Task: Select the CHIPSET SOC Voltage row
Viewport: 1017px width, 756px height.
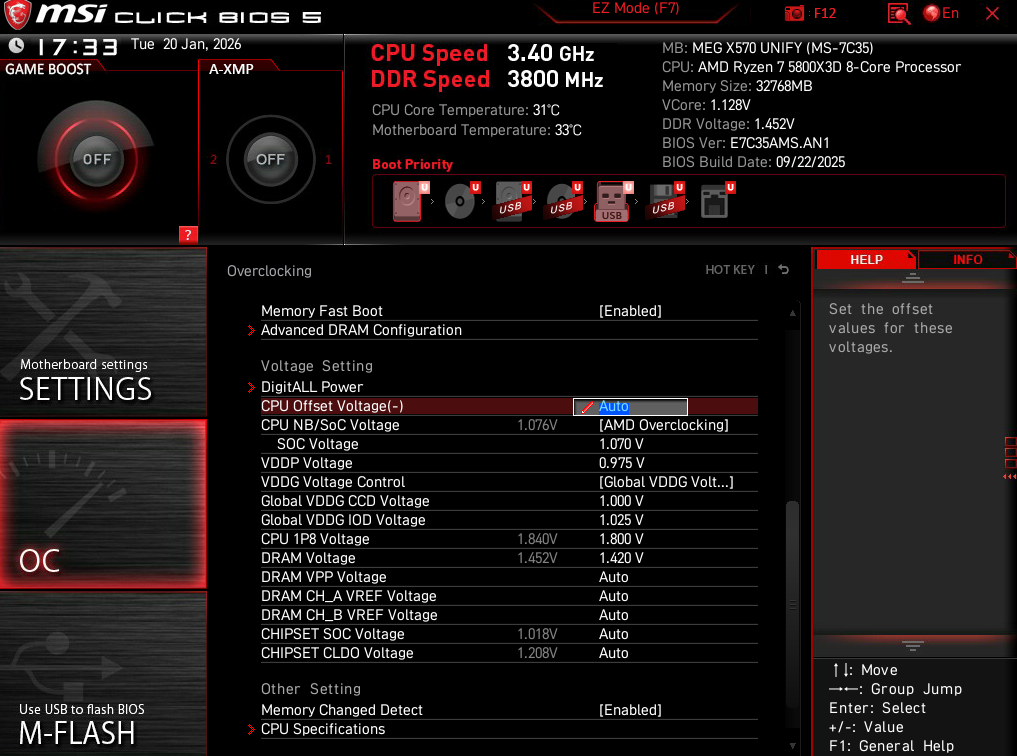Action: tap(509, 634)
